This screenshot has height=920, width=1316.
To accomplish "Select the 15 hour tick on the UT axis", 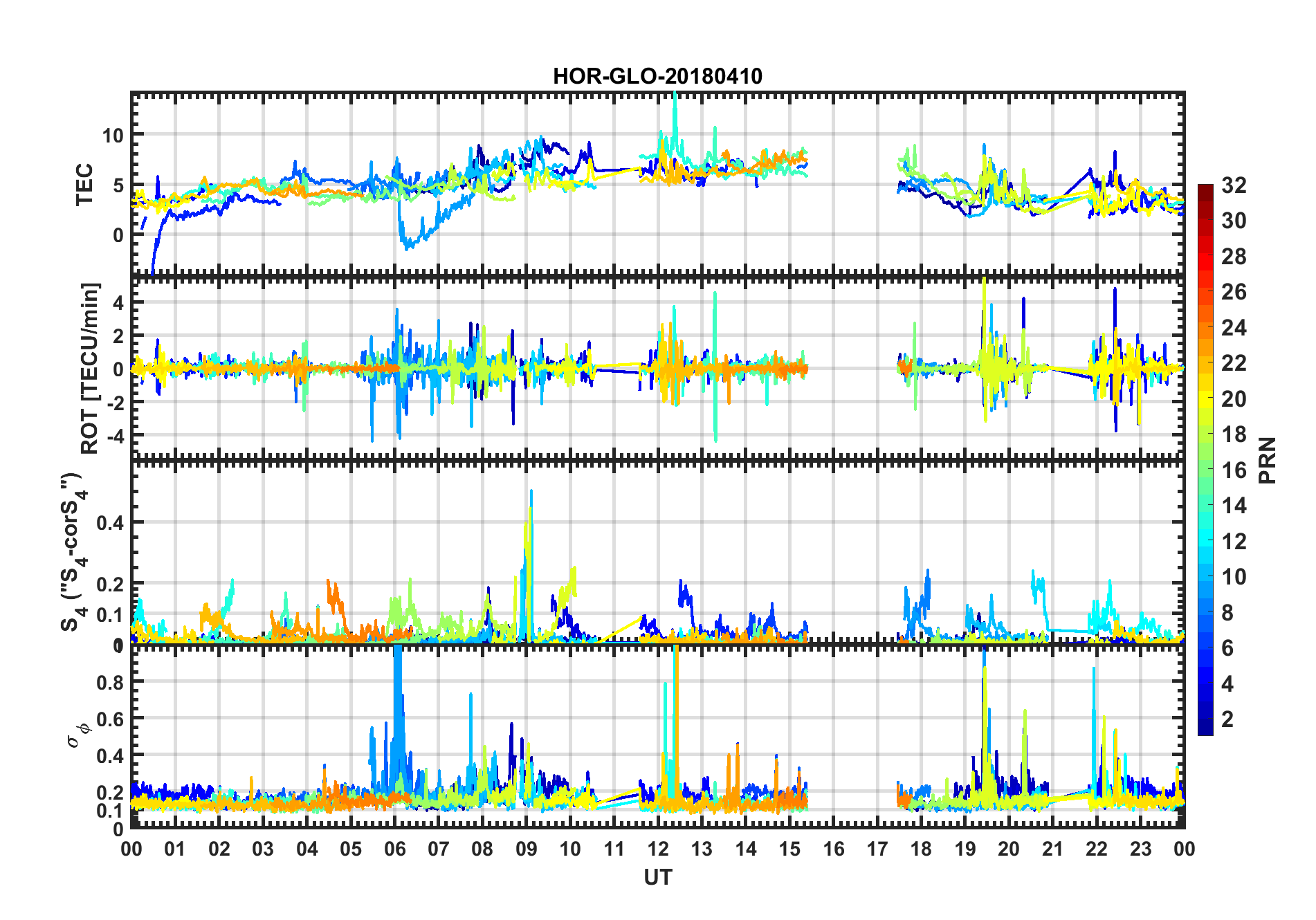I will (789, 849).
